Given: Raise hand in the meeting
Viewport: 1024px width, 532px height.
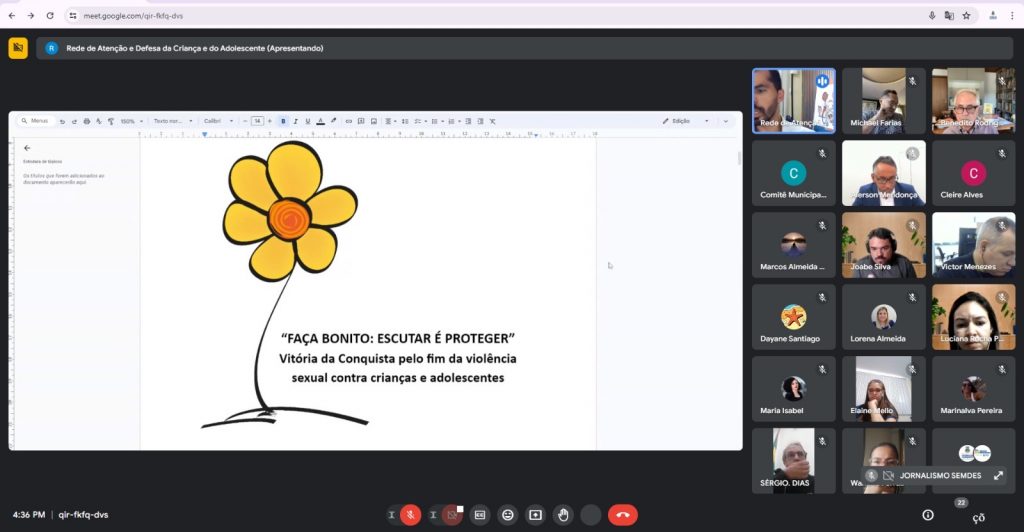Looking at the screenshot, I should [563, 515].
